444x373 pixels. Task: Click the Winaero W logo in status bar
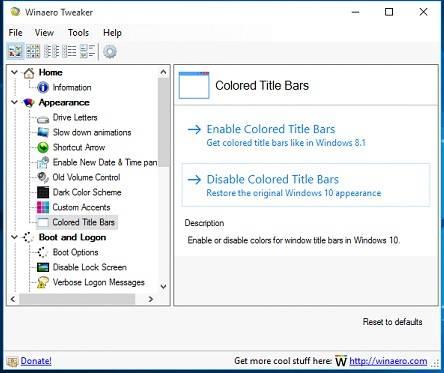click(341, 361)
